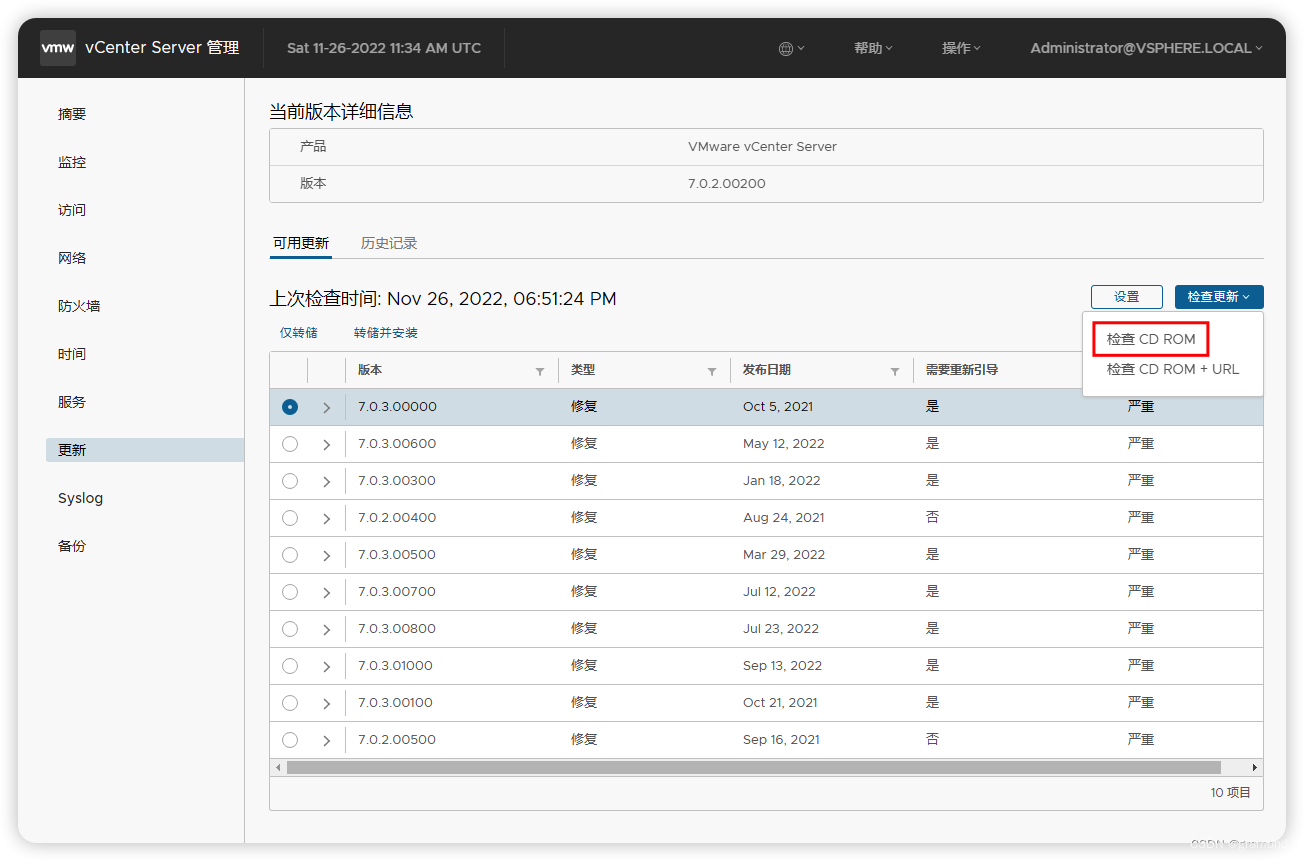Click the 10 项目 item count

pyautogui.click(x=1231, y=793)
